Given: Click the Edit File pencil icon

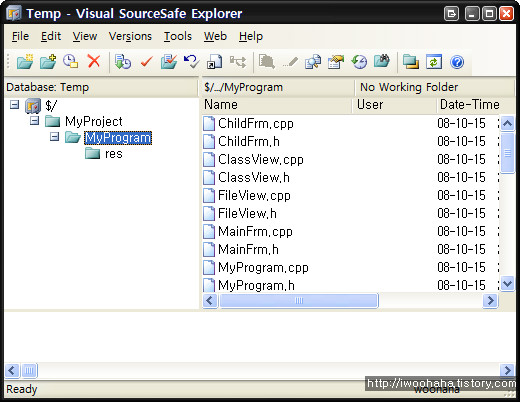Looking at the screenshot, I should (x=290, y=62).
